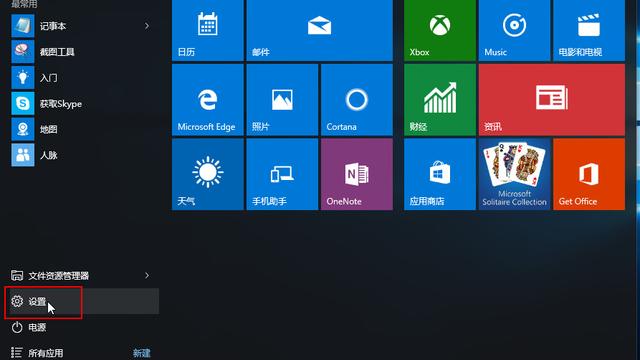This screenshot has height=360, width=640.
Task: Launch the OneNote tile
Action: 357,174
